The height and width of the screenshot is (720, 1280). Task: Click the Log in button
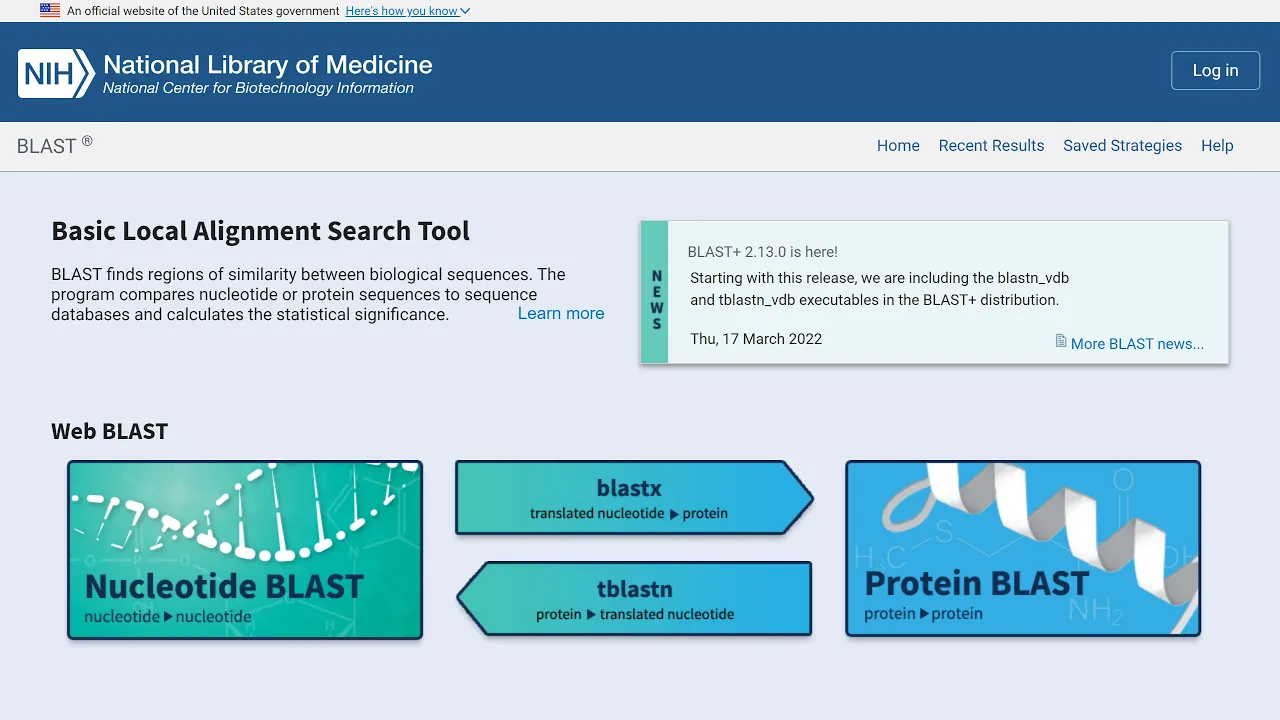tap(1215, 70)
